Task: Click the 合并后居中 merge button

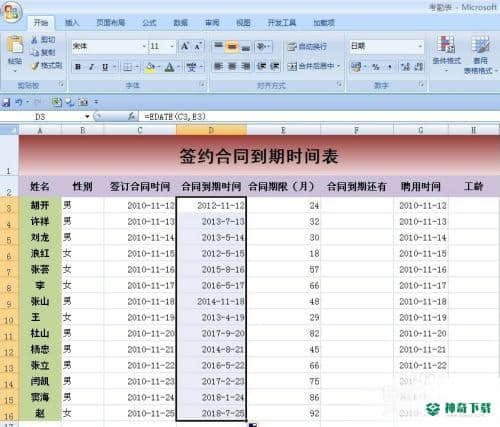Action: pos(314,66)
